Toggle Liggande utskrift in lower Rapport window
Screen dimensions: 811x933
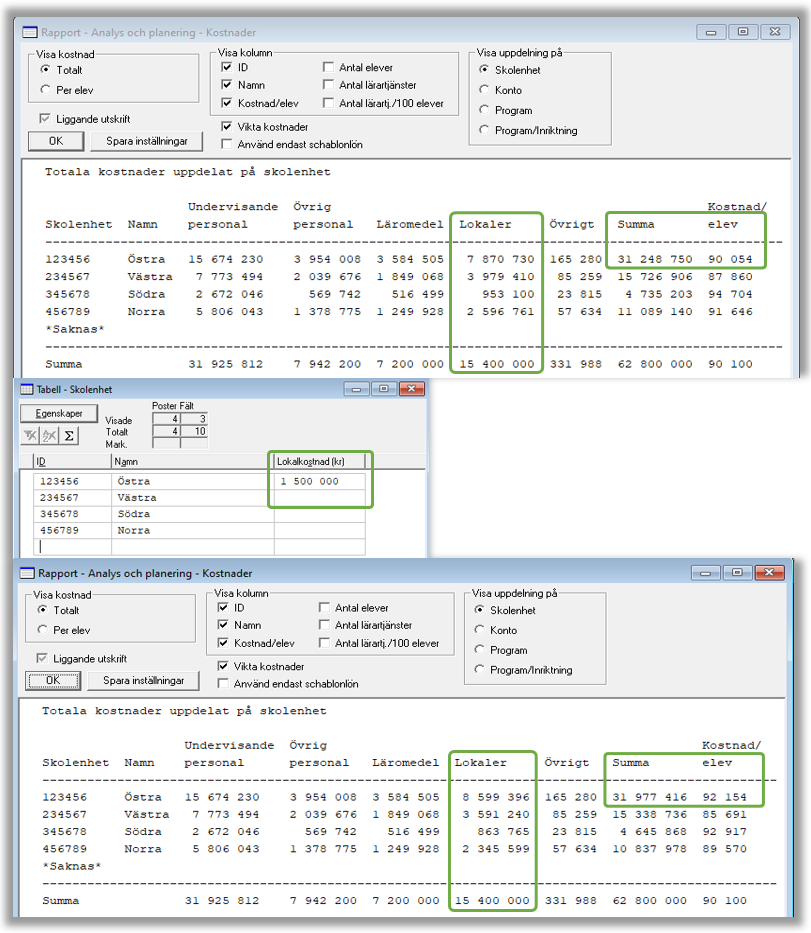click(42, 659)
